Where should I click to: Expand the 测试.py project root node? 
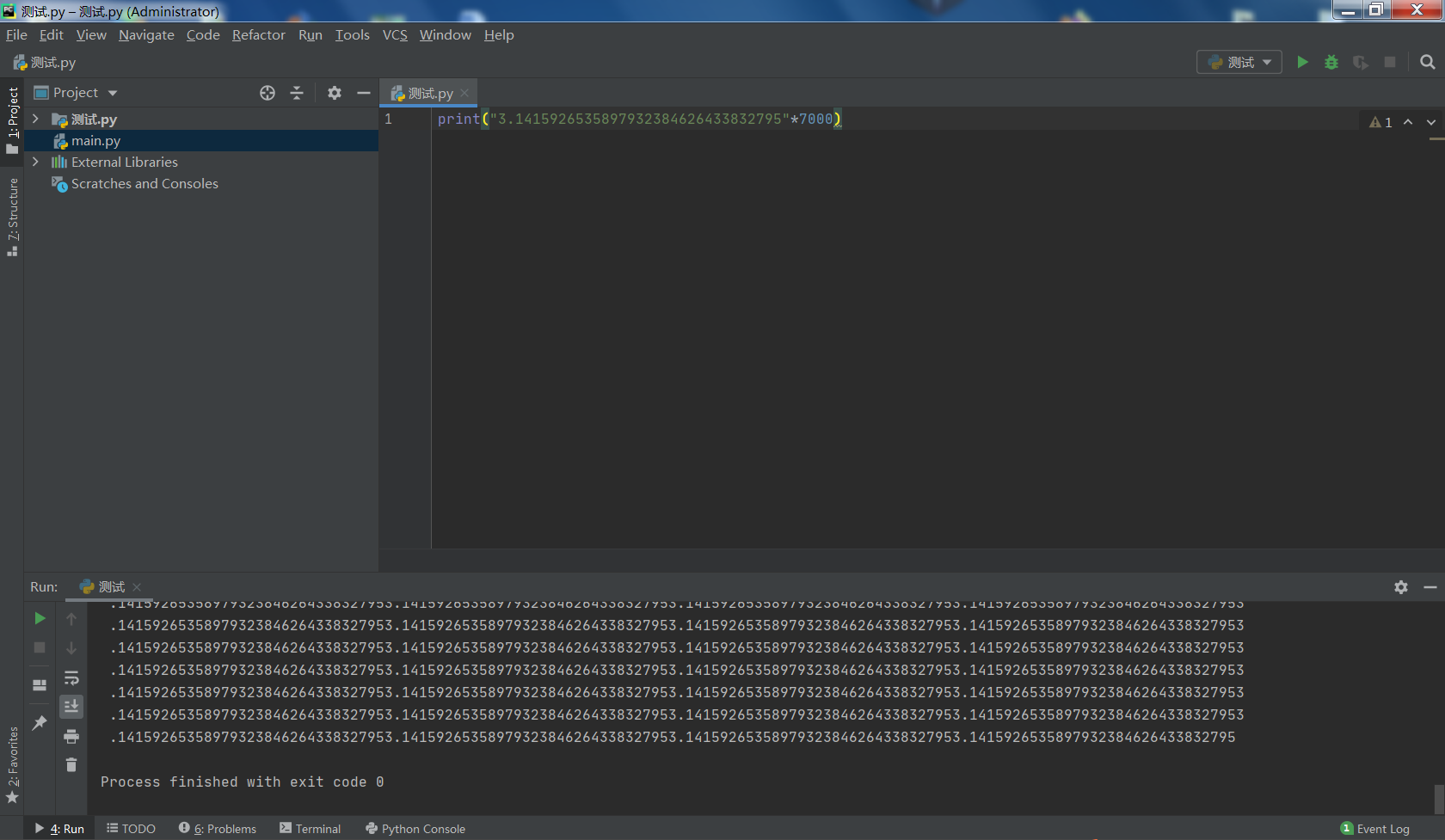(x=35, y=119)
